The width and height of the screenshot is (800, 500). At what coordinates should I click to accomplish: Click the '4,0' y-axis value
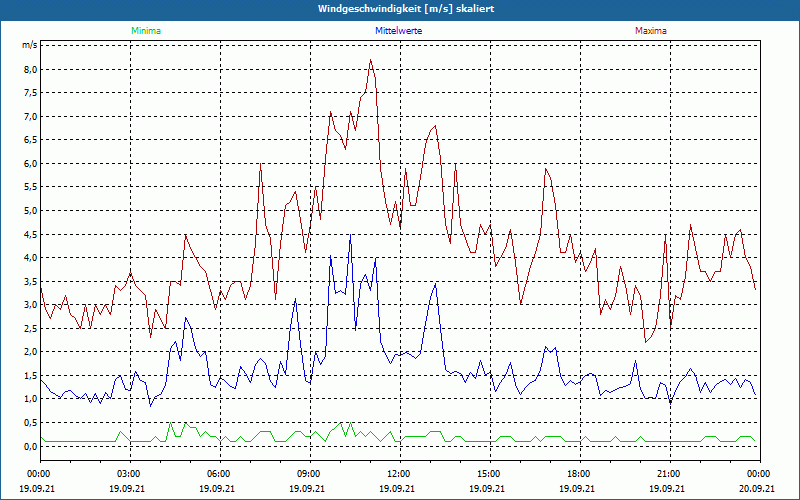click(31, 258)
